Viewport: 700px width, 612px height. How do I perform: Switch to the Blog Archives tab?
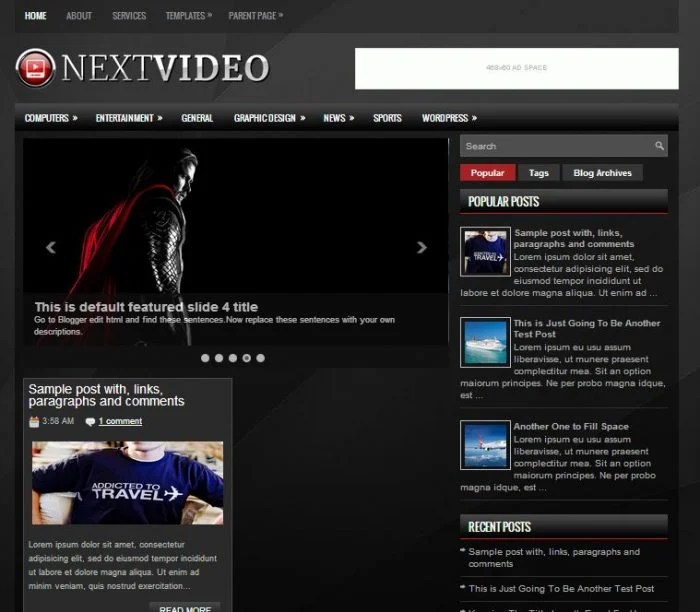(602, 173)
